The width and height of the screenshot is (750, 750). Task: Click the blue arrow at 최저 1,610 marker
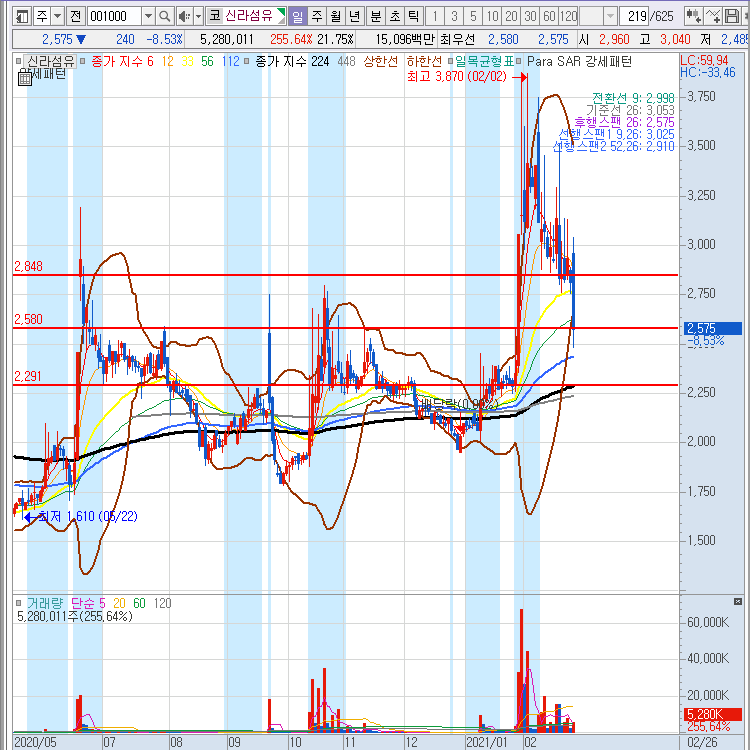click(x=32, y=517)
